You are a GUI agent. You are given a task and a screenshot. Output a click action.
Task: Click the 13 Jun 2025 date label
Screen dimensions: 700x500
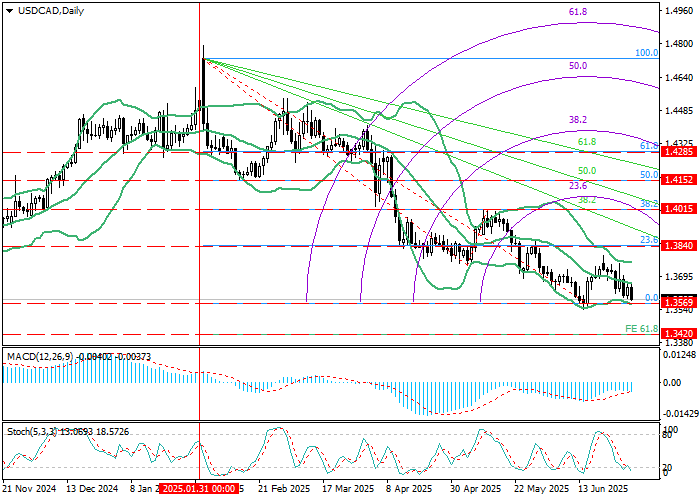coord(604,489)
